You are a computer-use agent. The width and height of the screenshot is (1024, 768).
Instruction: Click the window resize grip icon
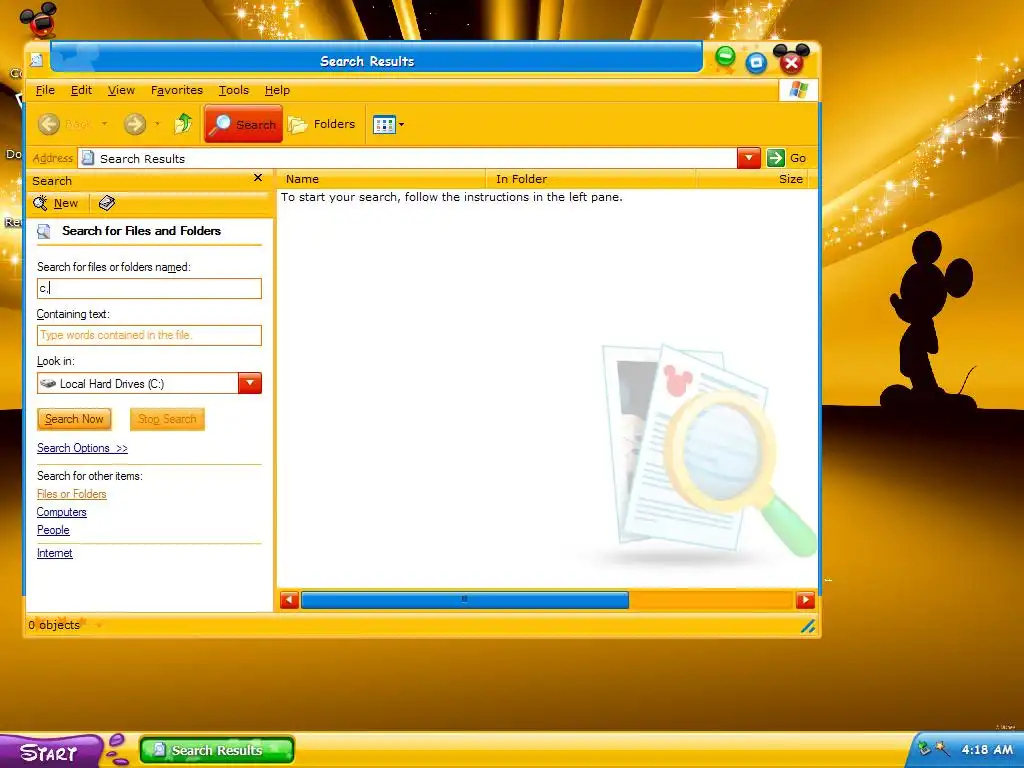point(808,626)
